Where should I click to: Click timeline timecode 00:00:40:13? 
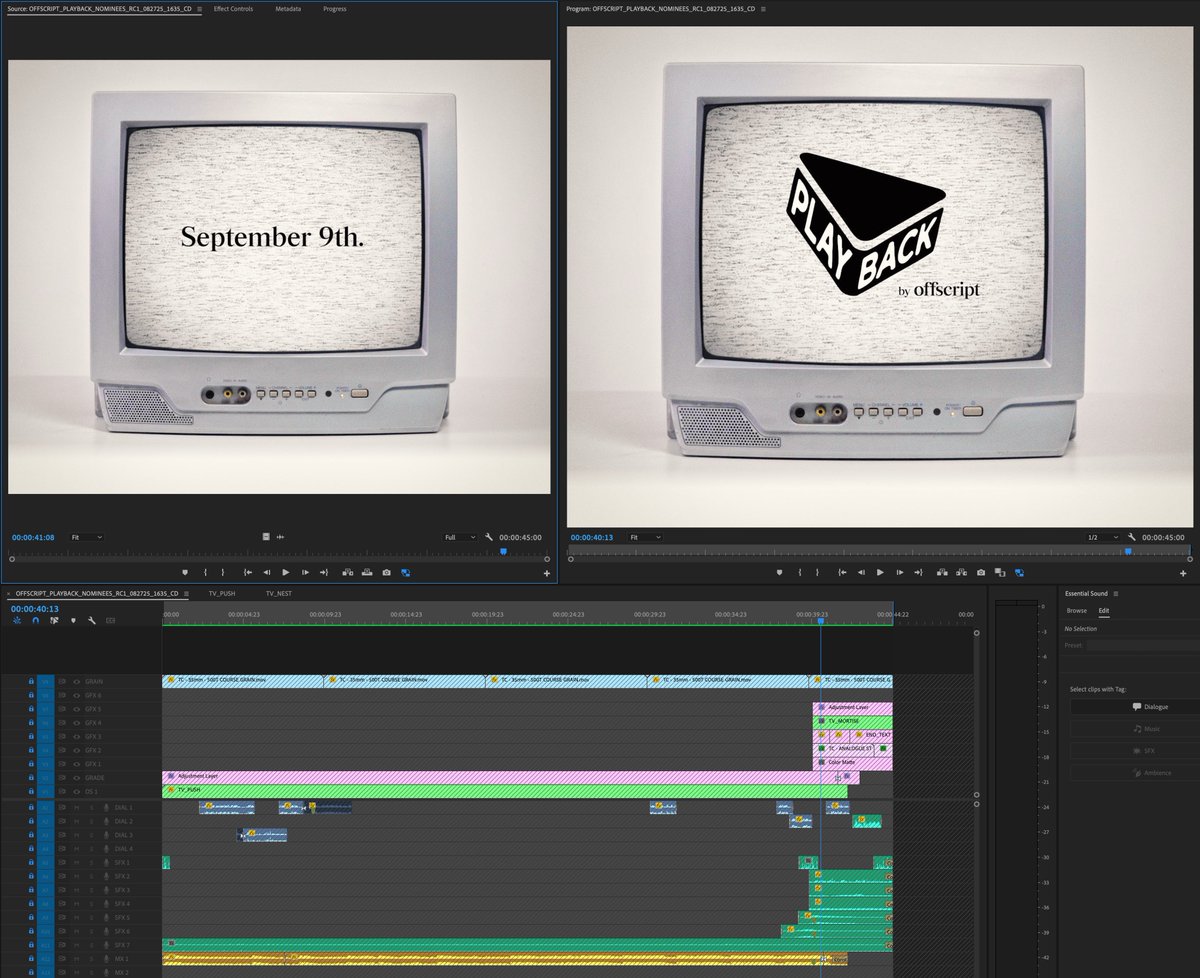pos(35,608)
